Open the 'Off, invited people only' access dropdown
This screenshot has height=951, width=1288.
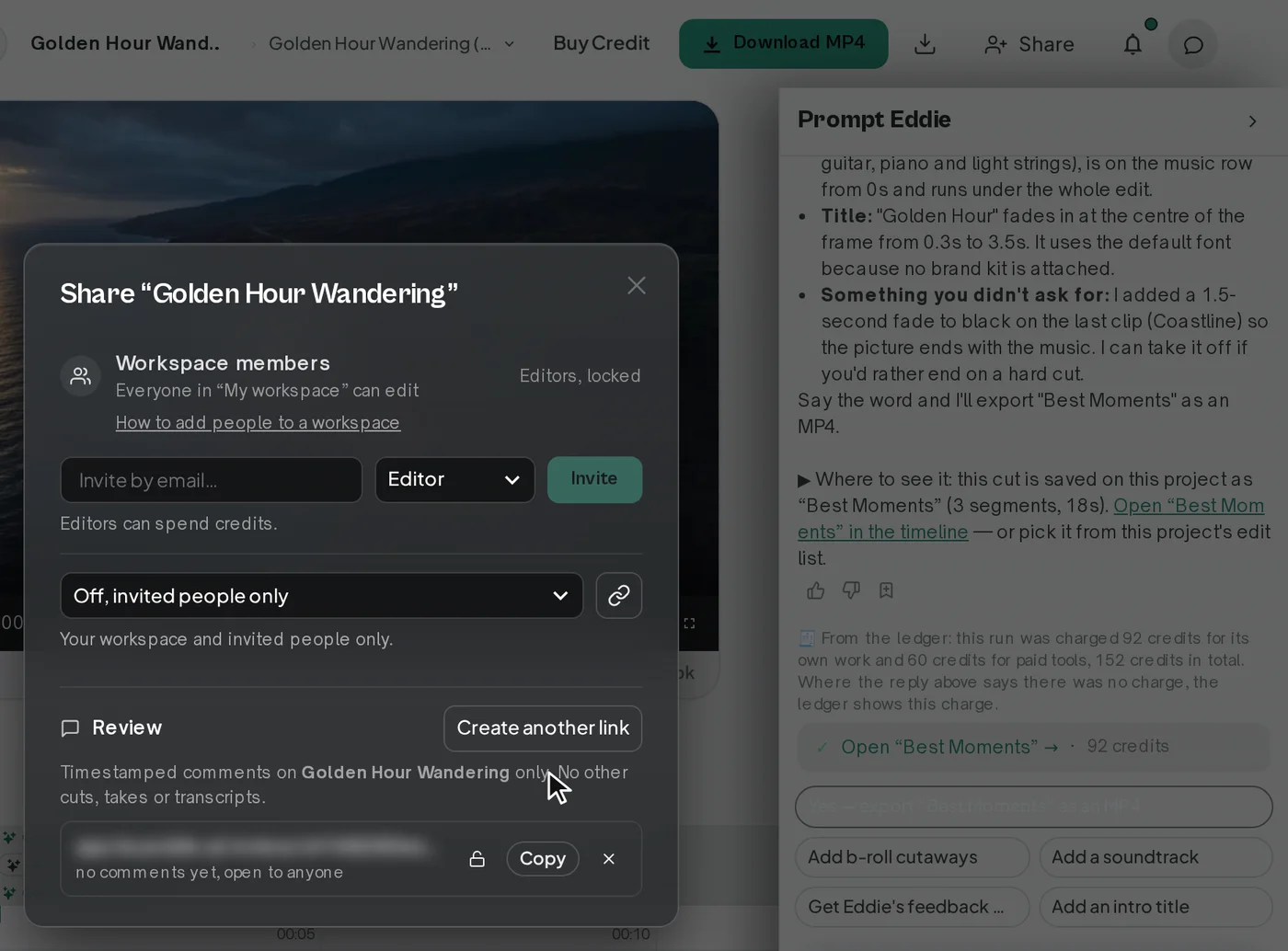(321, 595)
